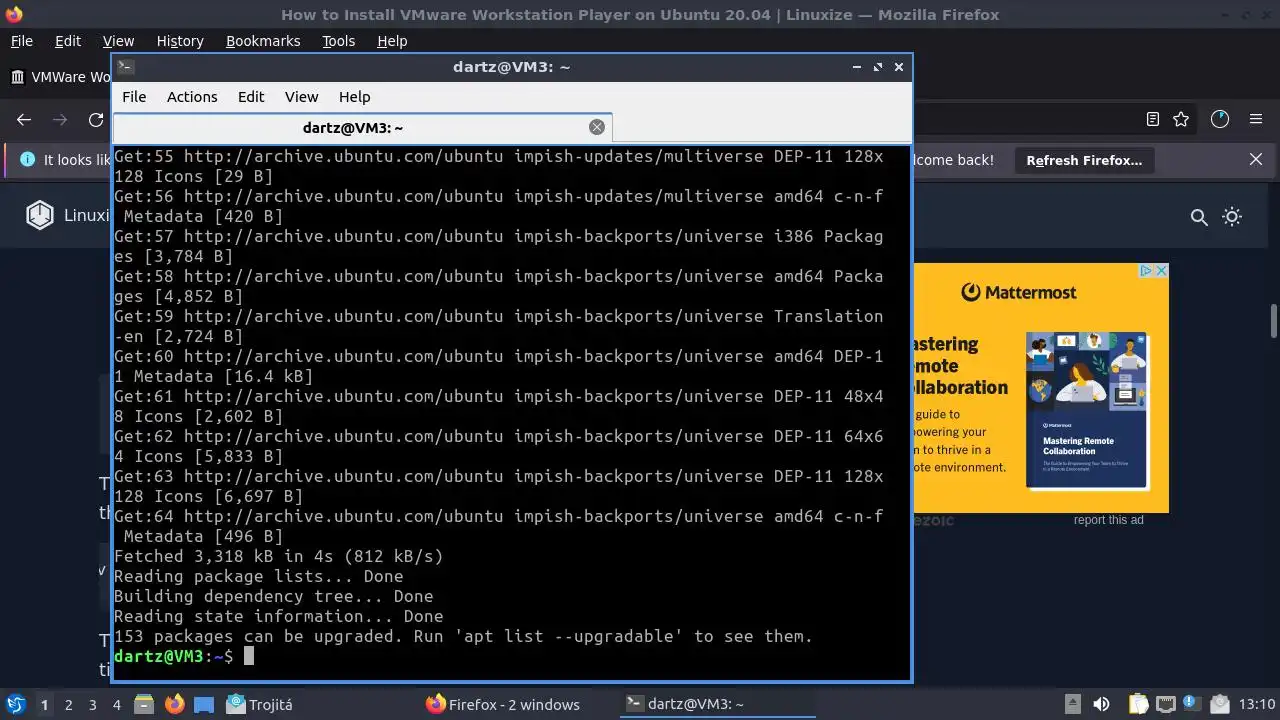This screenshot has height=720, width=1280.
Task: Open Firefox Edit menu
Action: (x=68, y=41)
